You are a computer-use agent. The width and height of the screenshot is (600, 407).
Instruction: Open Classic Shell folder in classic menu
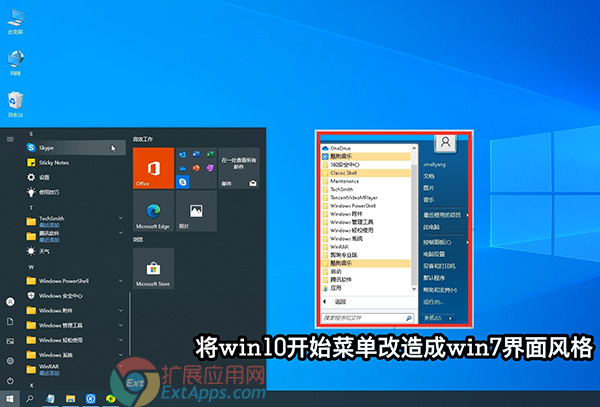pos(366,173)
